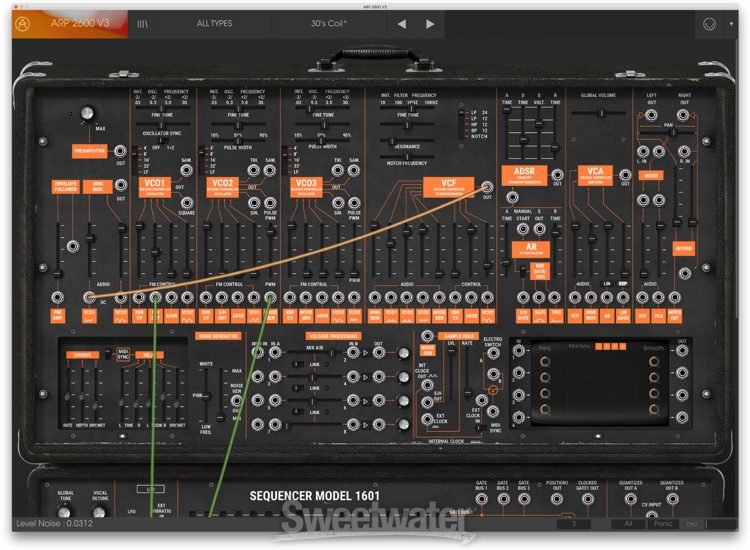Viewport: 750px width, 550px height.
Task: Click the AR MANUAL START button
Action: [x=523, y=229]
